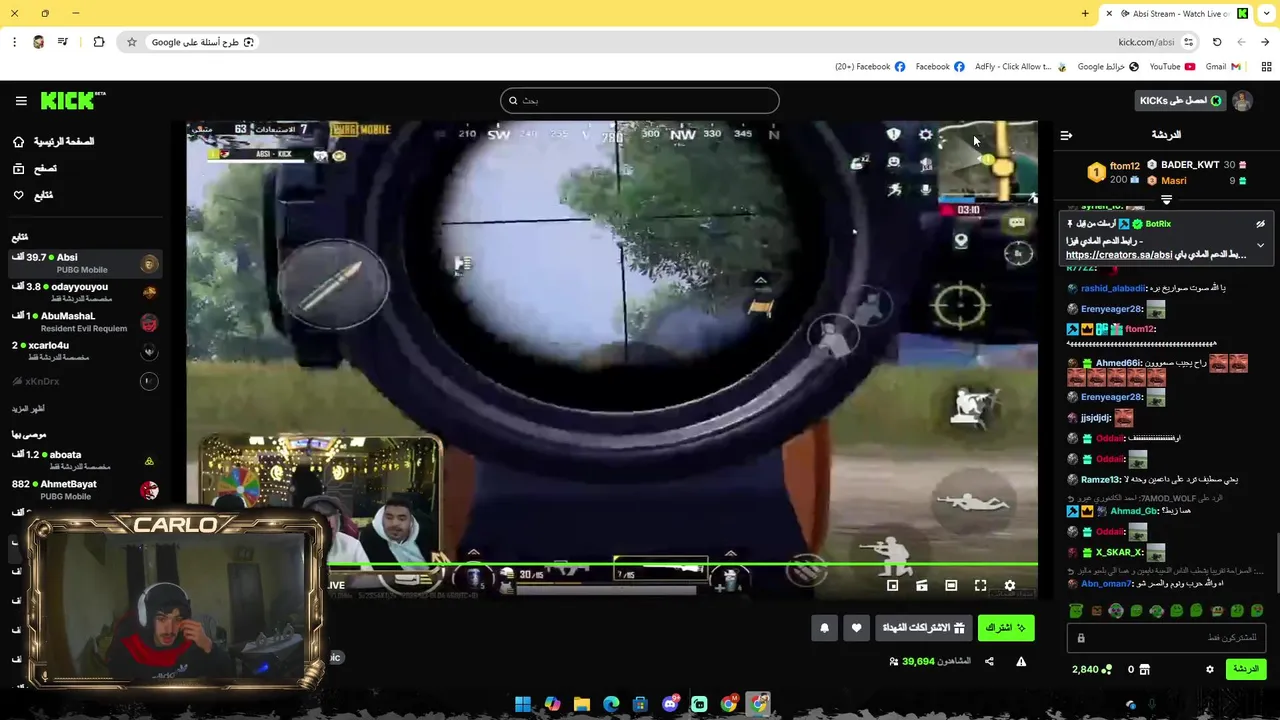Open channel points balance 2,840
Screen dimensions: 1280x720
(x=1091, y=669)
